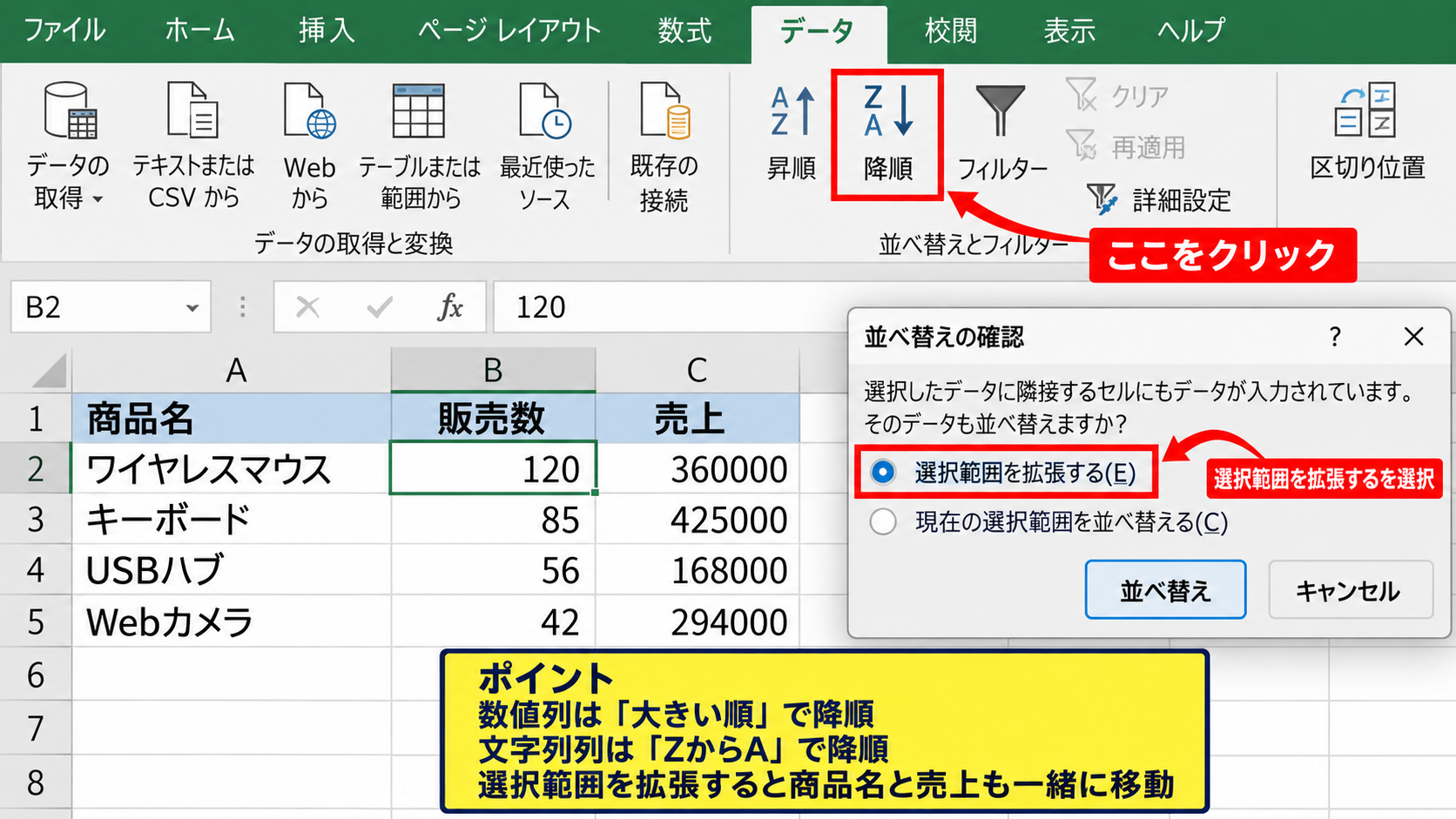The height and width of the screenshot is (819, 1456).
Task: Select cell containing USBハブ
Action: (232, 570)
